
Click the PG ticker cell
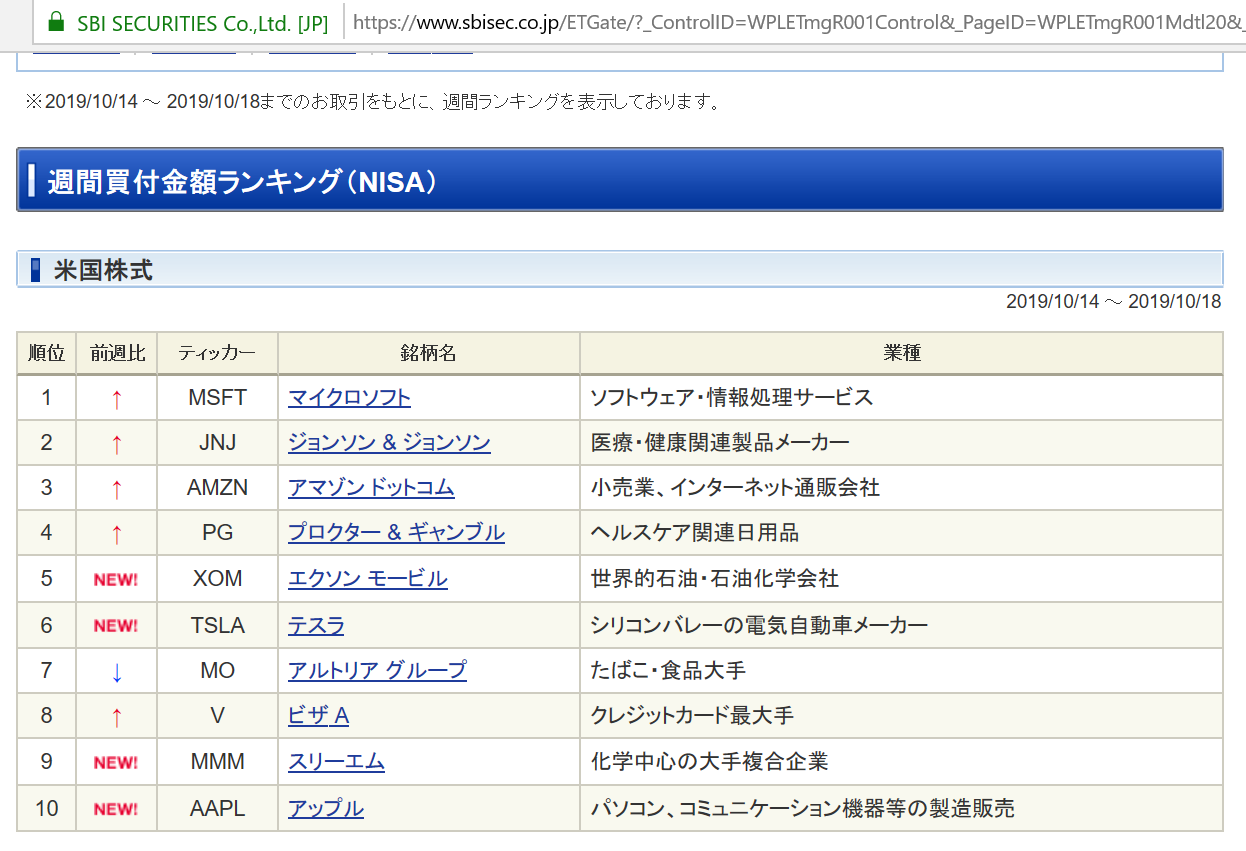tap(217, 532)
